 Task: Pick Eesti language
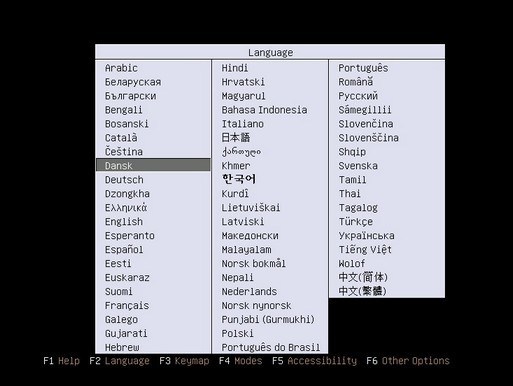pyautogui.click(x=118, y=264)
